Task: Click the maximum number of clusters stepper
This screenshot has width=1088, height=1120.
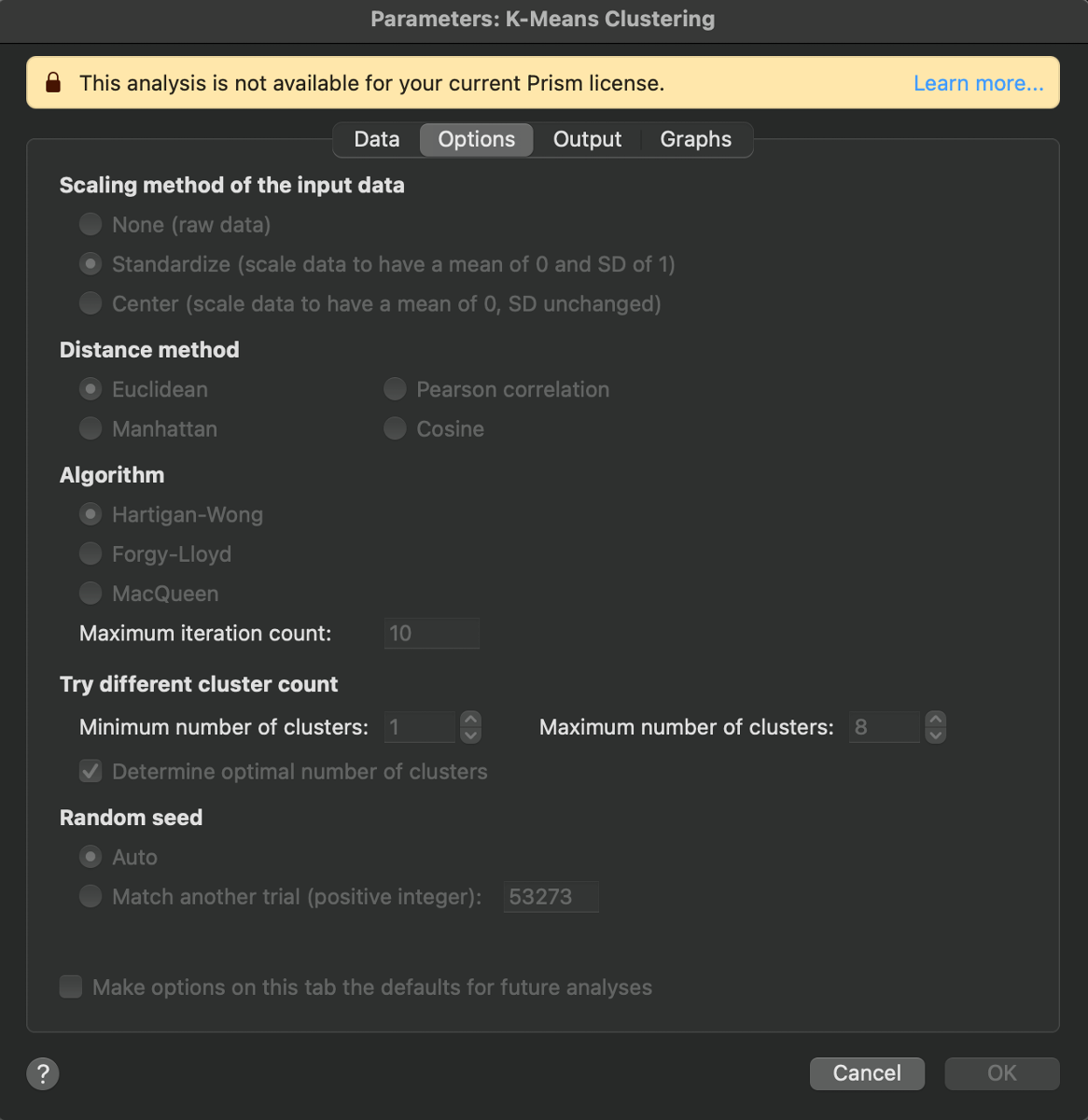Action: (x=936, y=727)
